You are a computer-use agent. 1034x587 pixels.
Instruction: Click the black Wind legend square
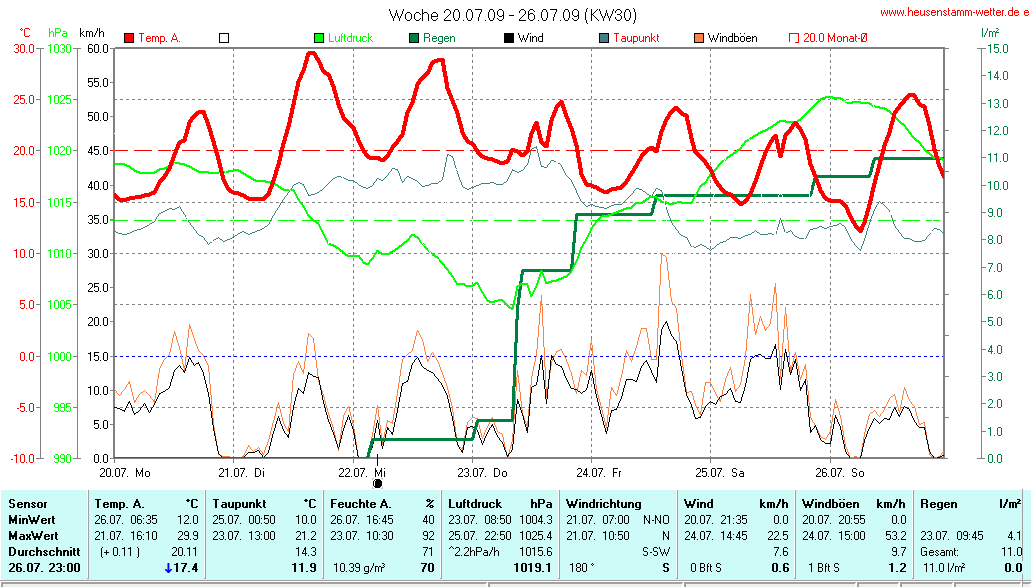(x=509, y=38)
